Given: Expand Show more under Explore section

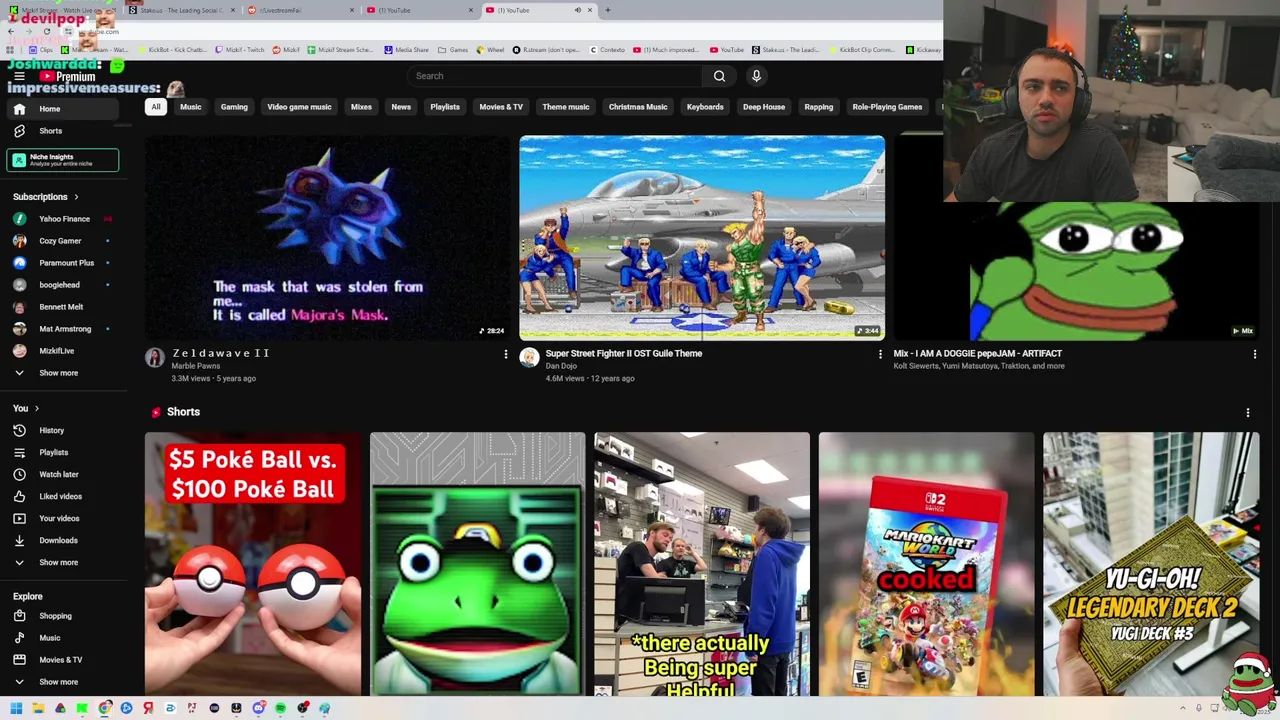Looking at the screenshot, I should pyautogui.click(x=62, y=682).
